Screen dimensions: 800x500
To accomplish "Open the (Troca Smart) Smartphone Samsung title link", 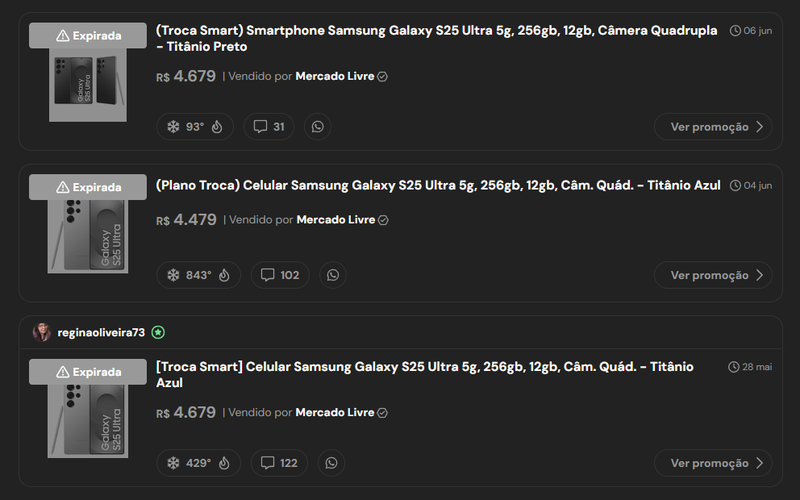I will point(436,38).
